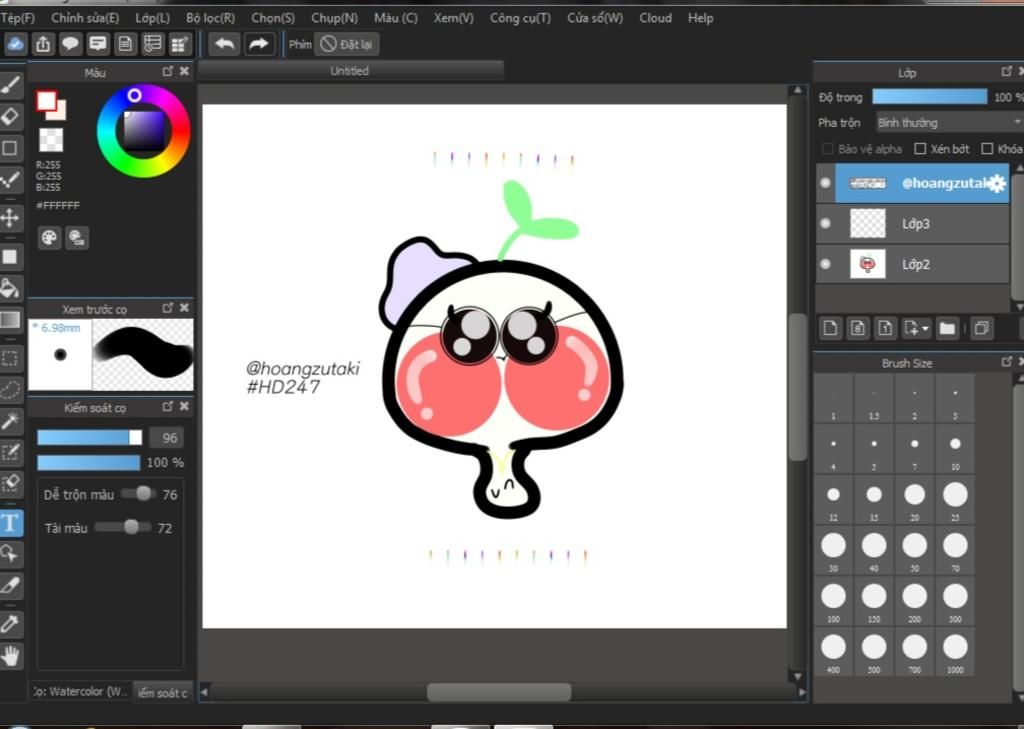1024x729 pixels.
Task: Click the brush size value field 96
Action: point(167,438)
